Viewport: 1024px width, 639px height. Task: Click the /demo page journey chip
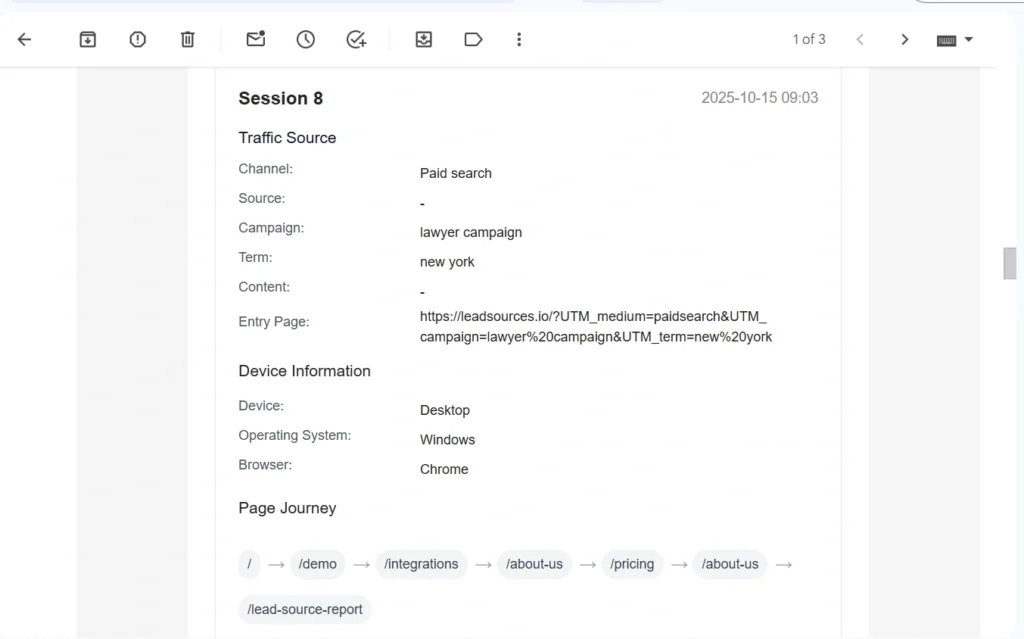[x=318, y=564]
